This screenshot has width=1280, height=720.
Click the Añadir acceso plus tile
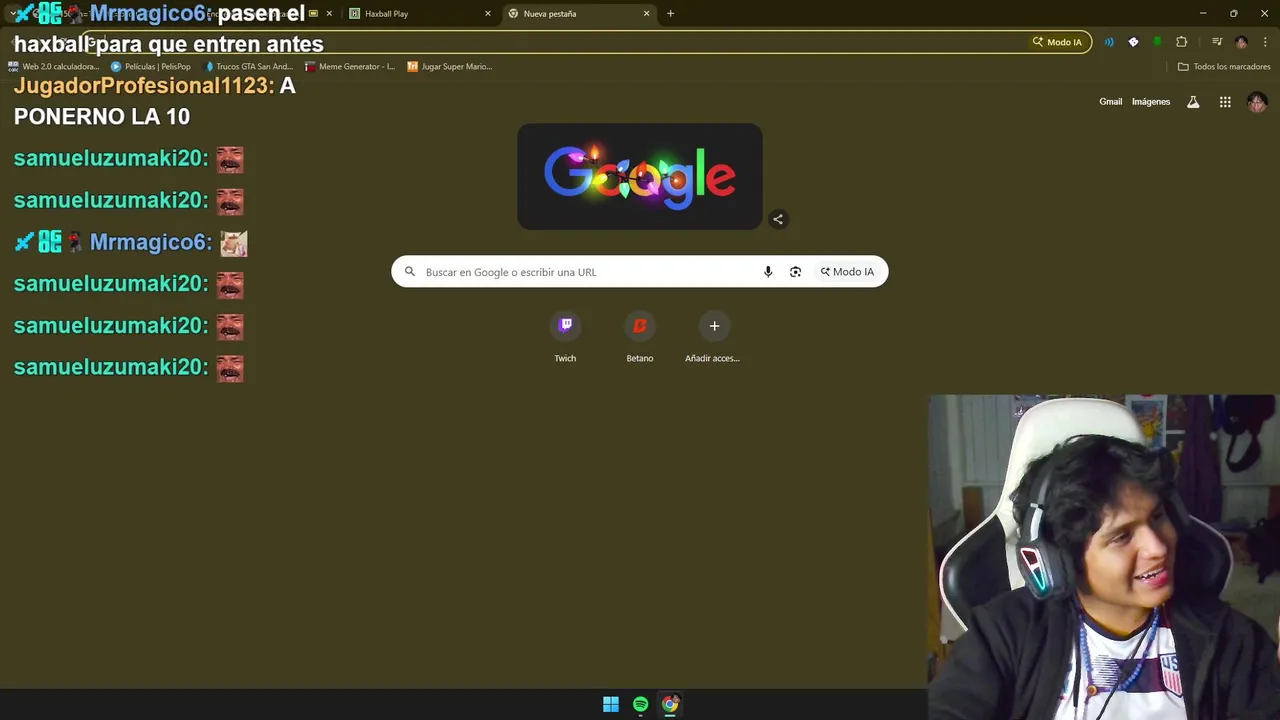[713, 337]
